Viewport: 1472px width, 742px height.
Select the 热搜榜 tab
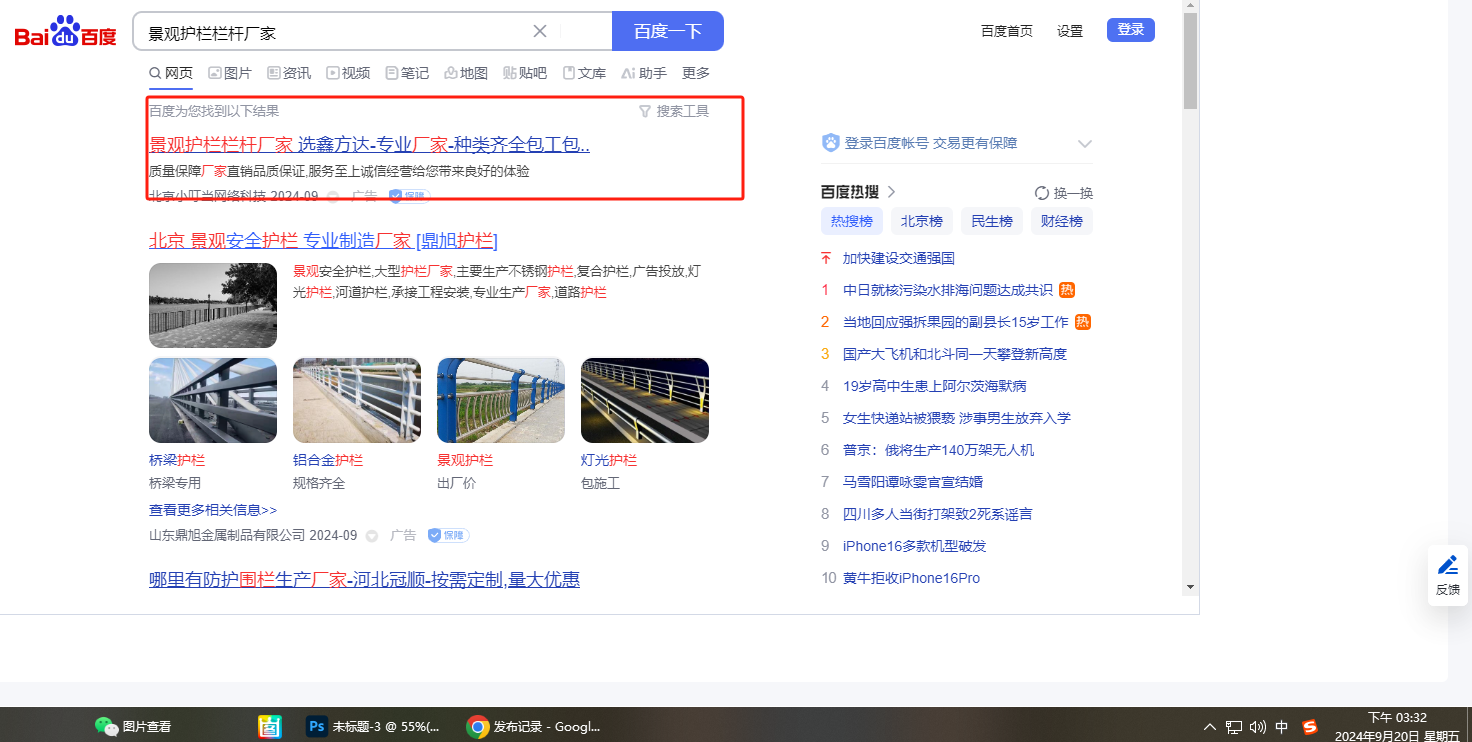point(852,221)
